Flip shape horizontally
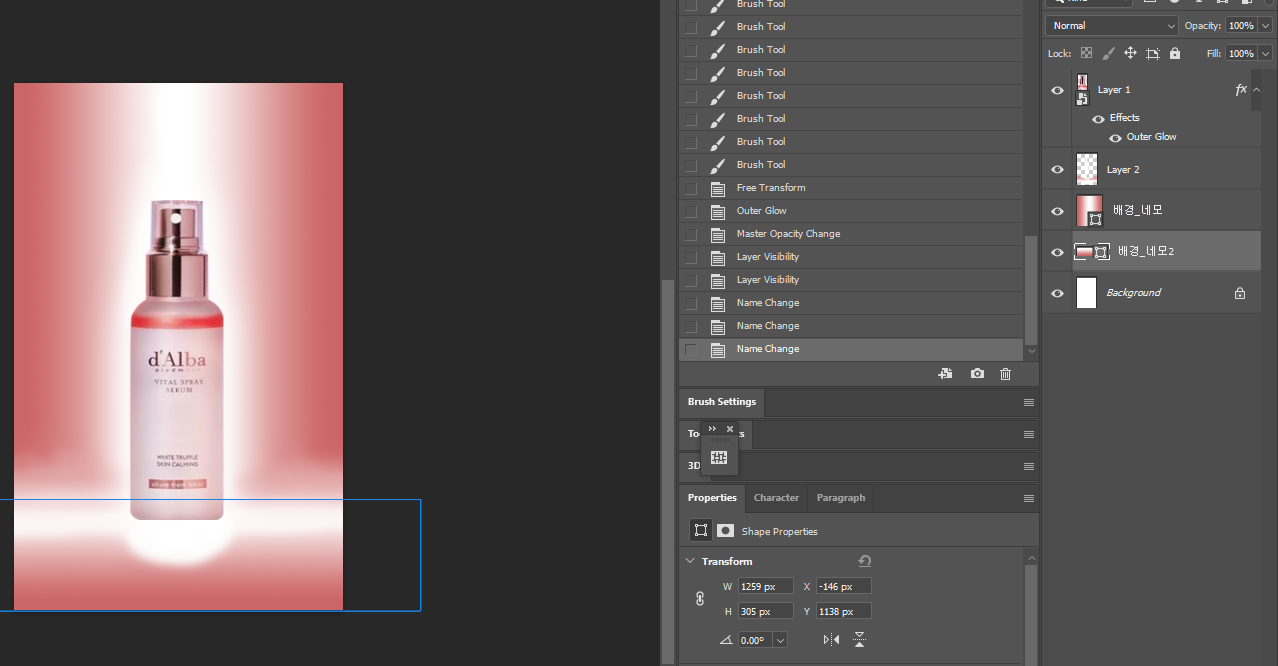This screenshot has height=666, width=1278. tap(831, 640)
